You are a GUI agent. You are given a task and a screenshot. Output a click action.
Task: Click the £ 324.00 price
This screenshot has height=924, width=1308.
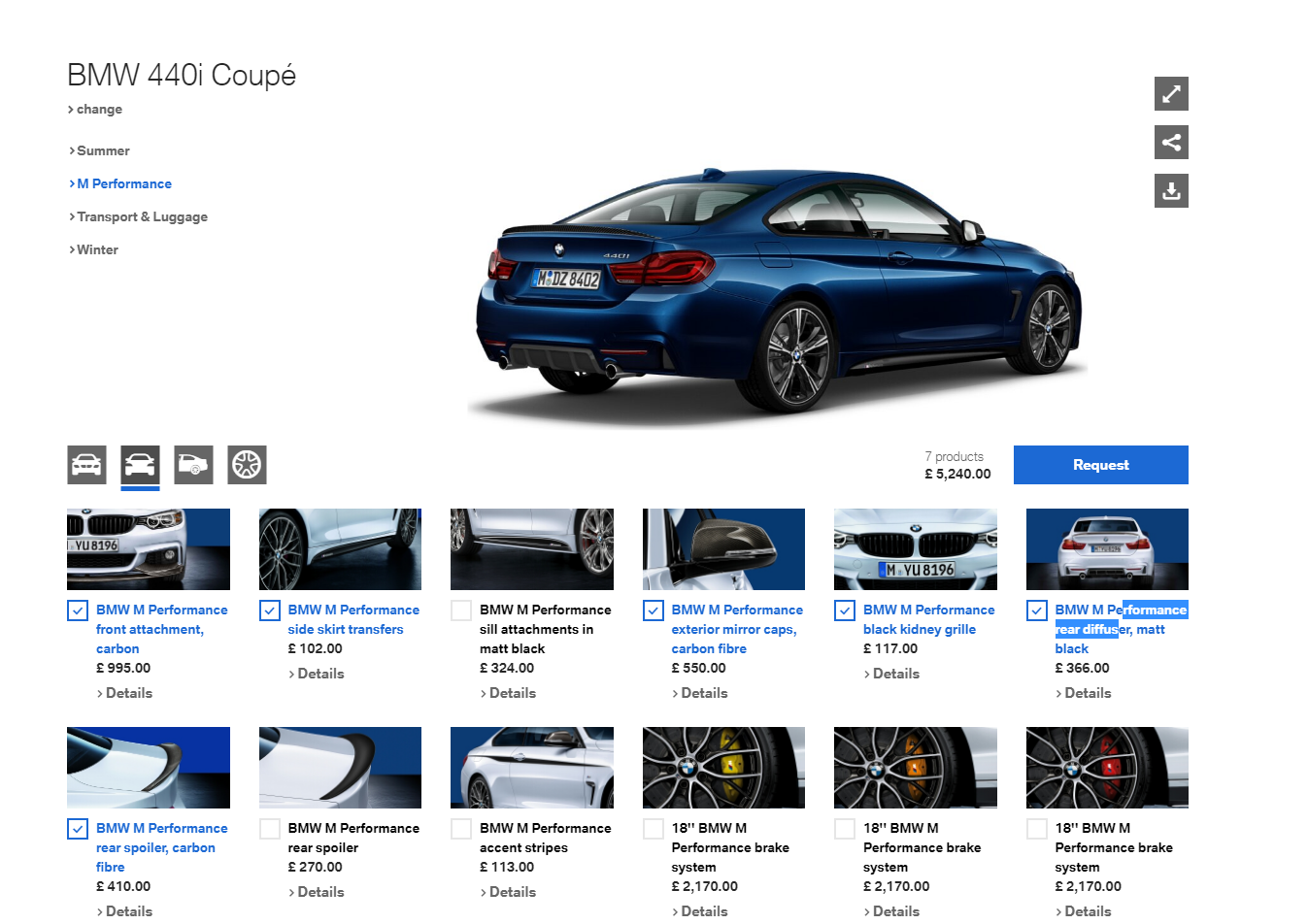pyautogui.click(x=507, y=668)
